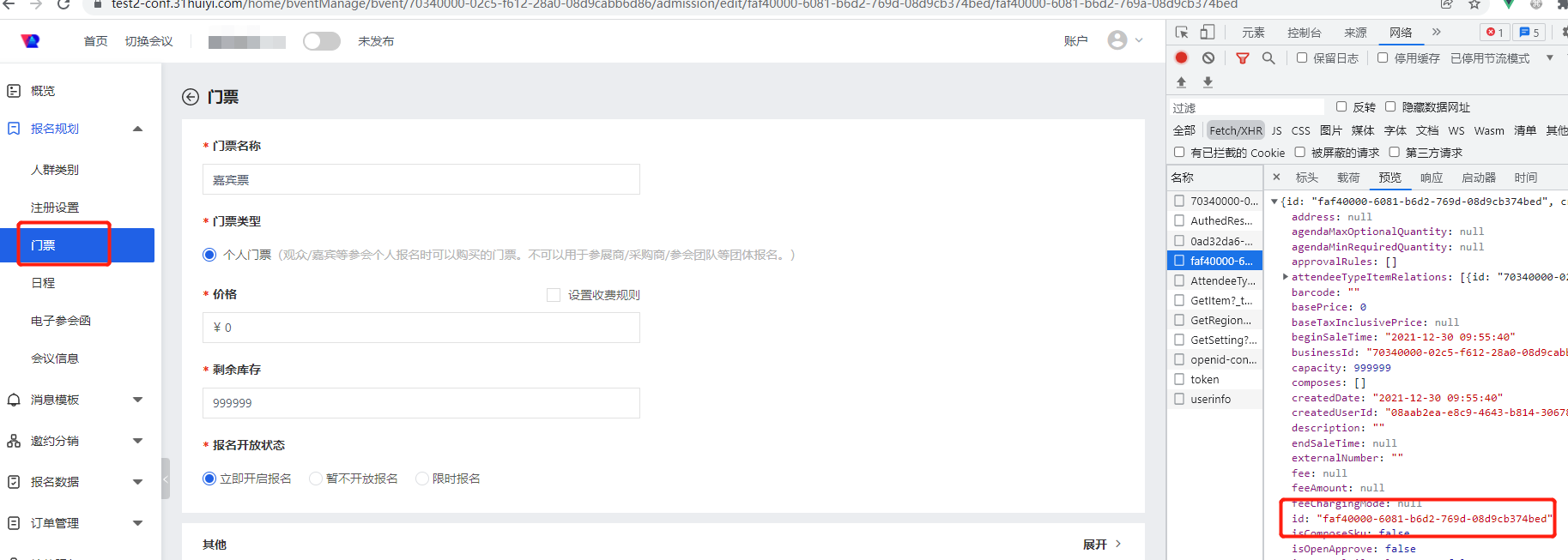Stop recording network log (red dot)

(x=1182, y=57)
